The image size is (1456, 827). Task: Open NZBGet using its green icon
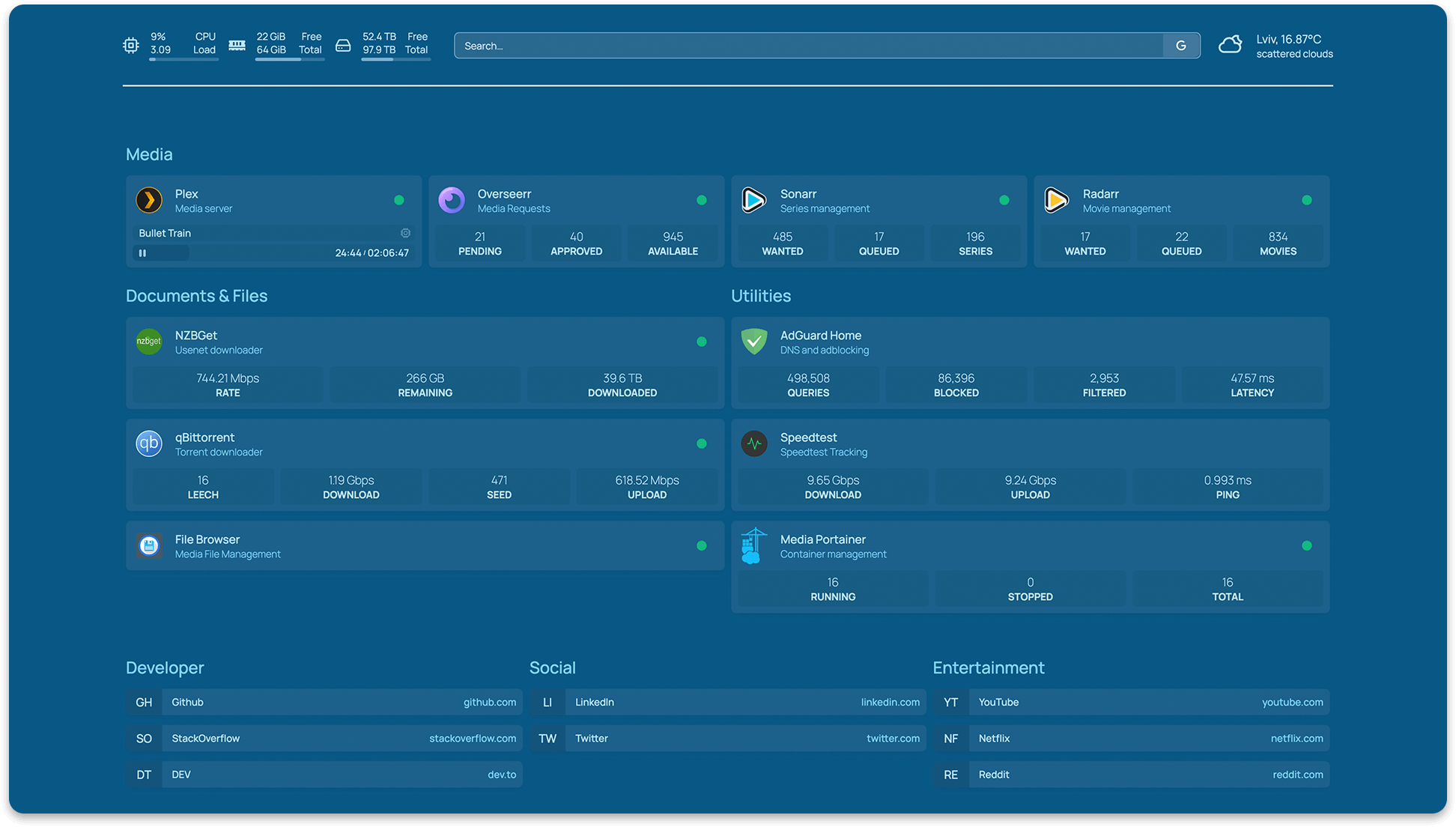tap(149, 342)
